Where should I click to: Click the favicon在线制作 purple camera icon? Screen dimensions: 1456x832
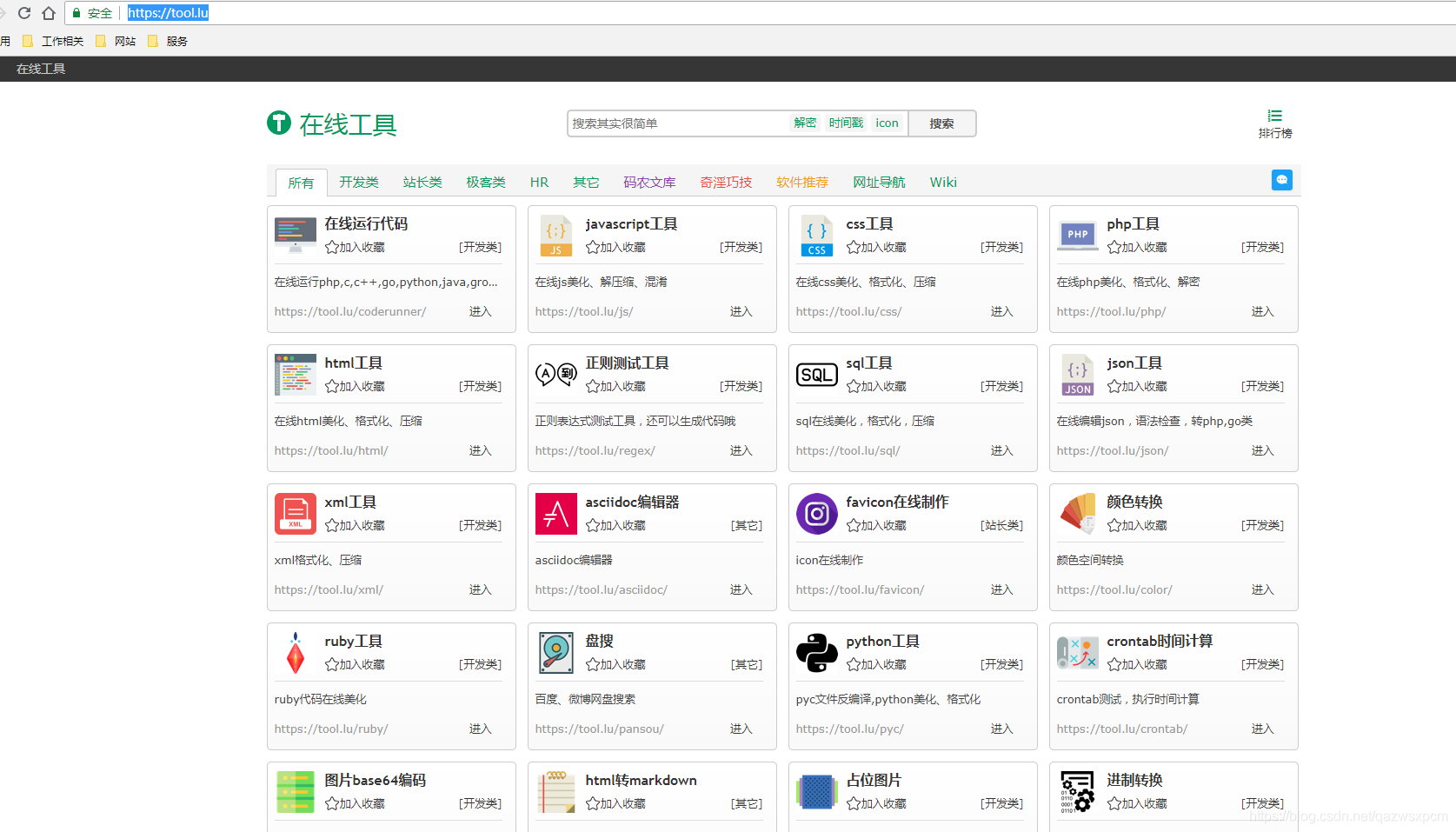click(x=817, y=514)
